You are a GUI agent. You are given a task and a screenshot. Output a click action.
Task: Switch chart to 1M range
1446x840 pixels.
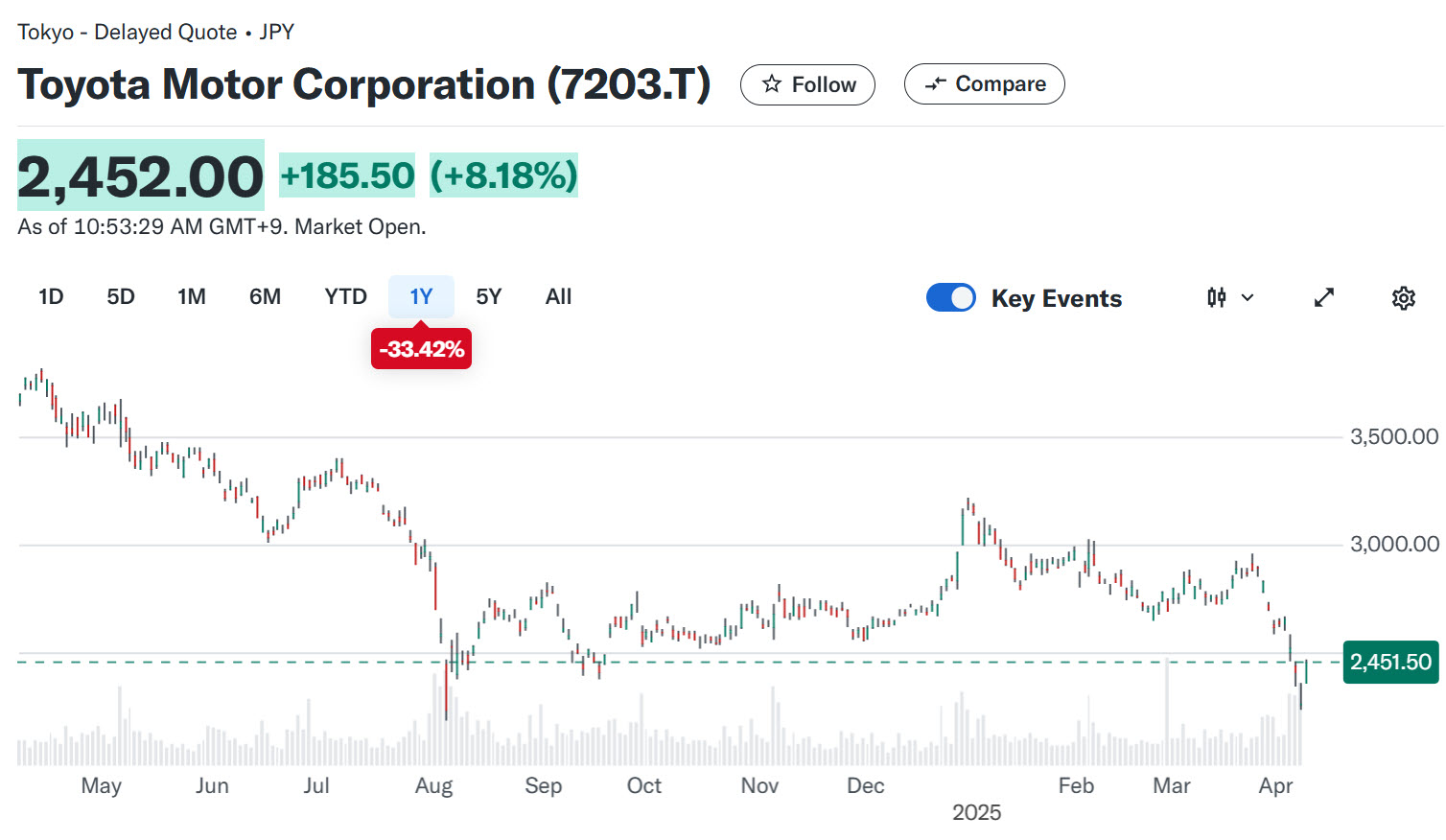tap(192, 297)
